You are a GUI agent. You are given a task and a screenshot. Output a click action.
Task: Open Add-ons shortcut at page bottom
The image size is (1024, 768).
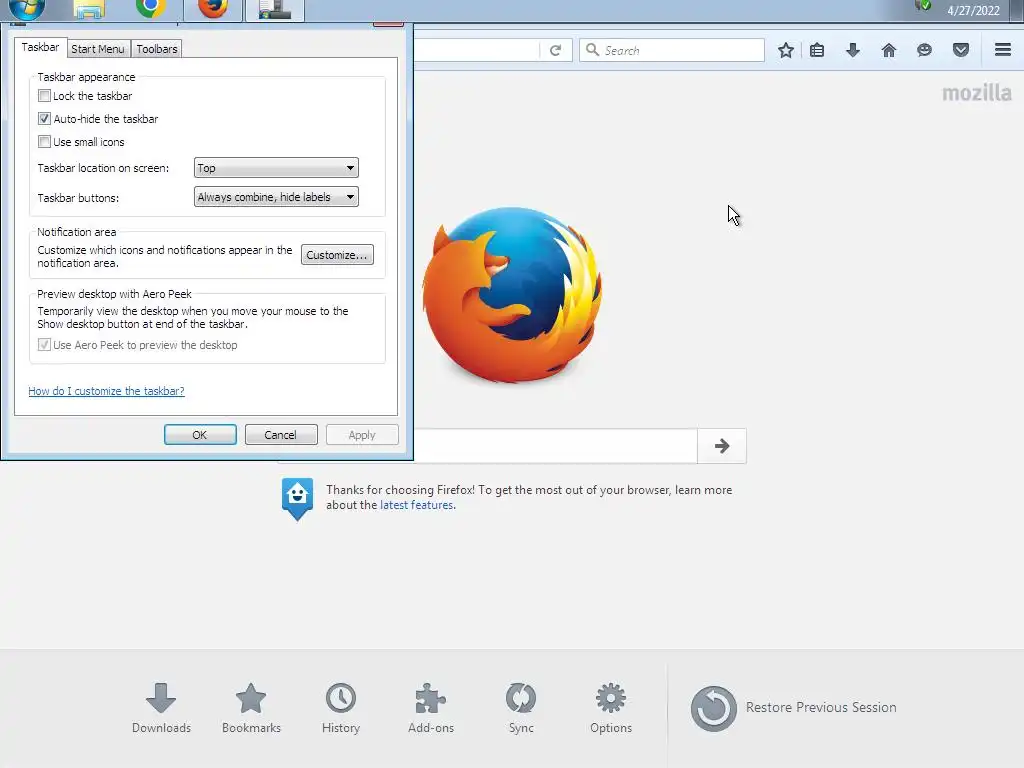coord(430,709)
